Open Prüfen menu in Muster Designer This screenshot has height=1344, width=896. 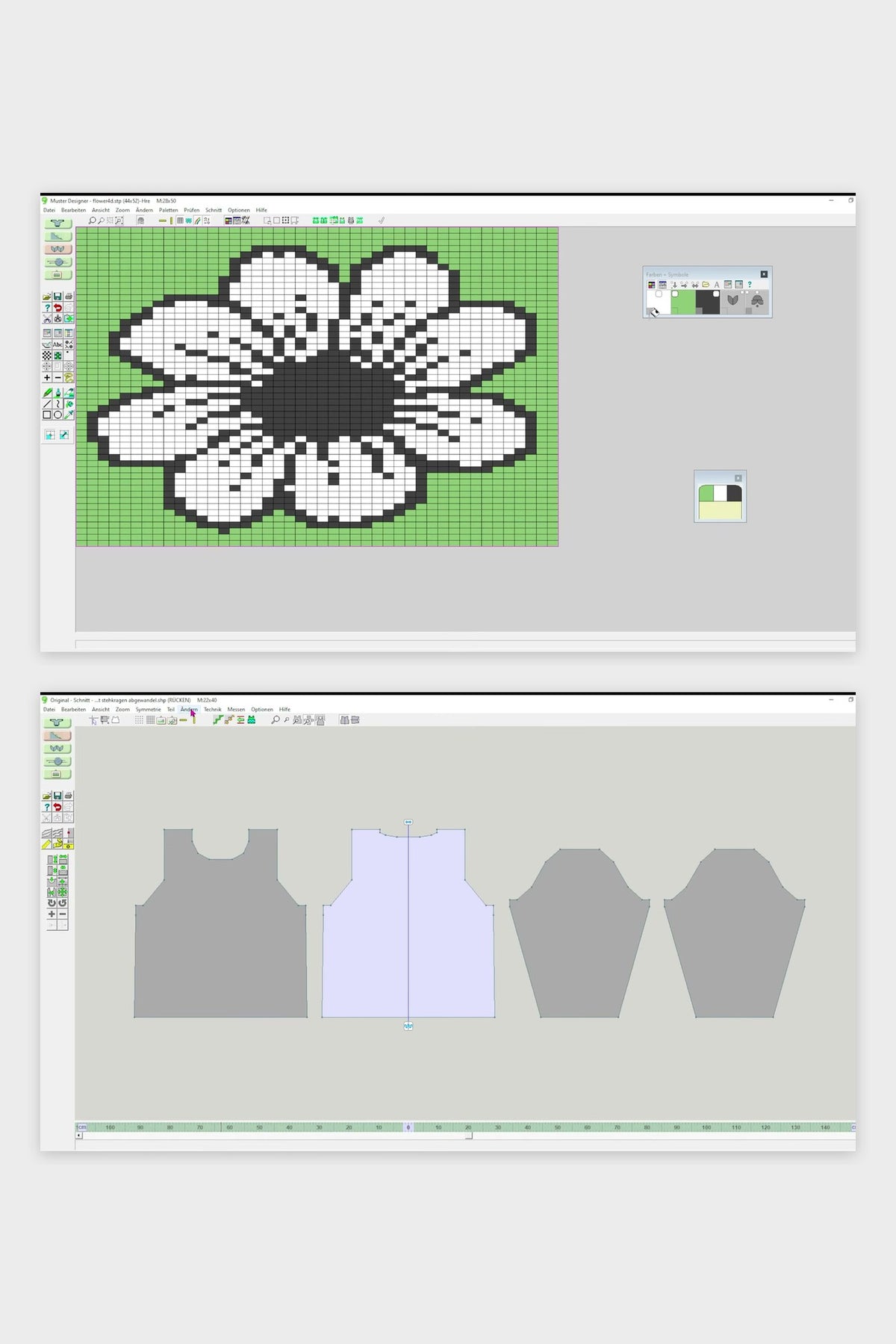click(191, 210)
